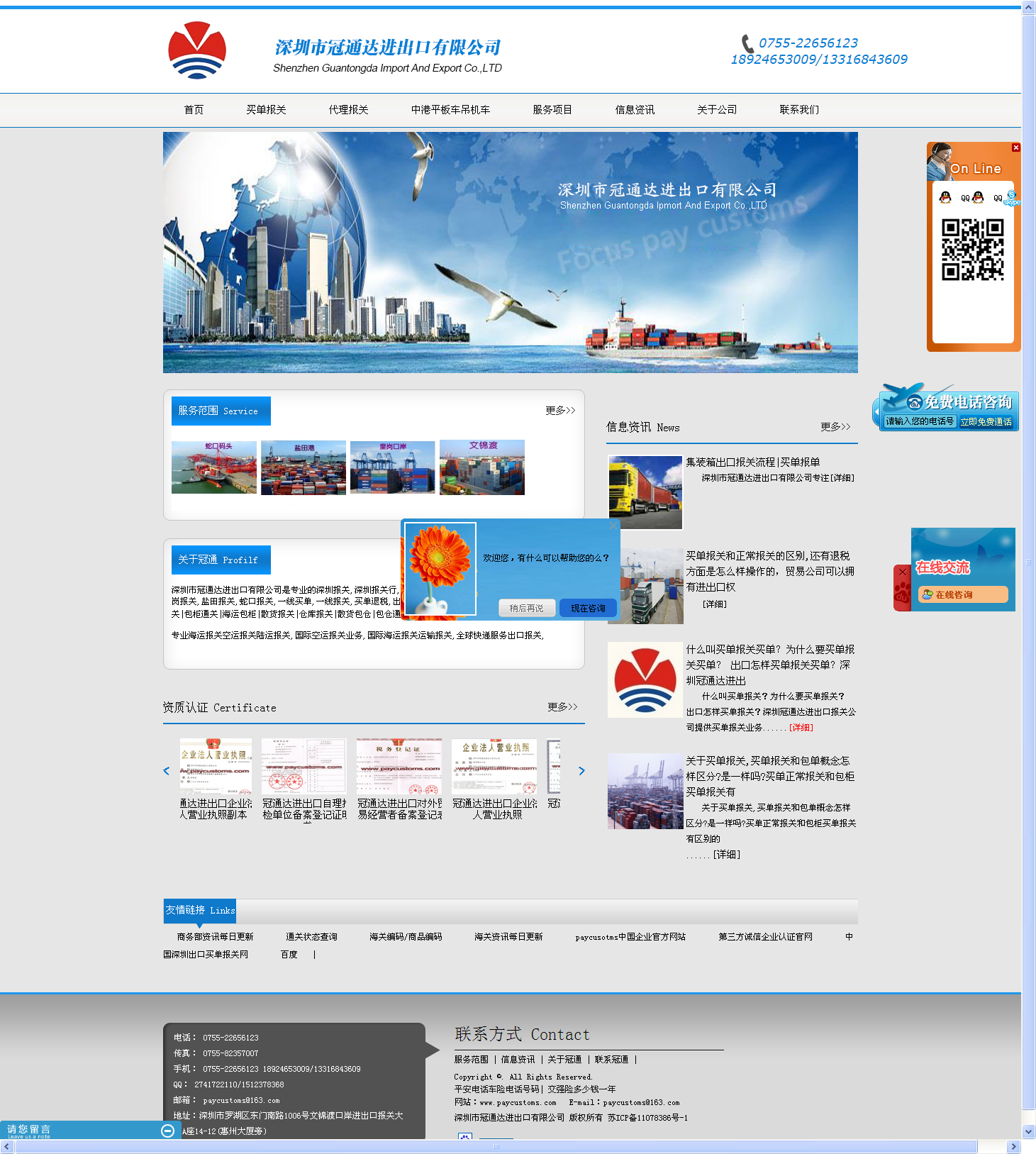
Task: Click the phone number input field
Action: pos(920,421)
